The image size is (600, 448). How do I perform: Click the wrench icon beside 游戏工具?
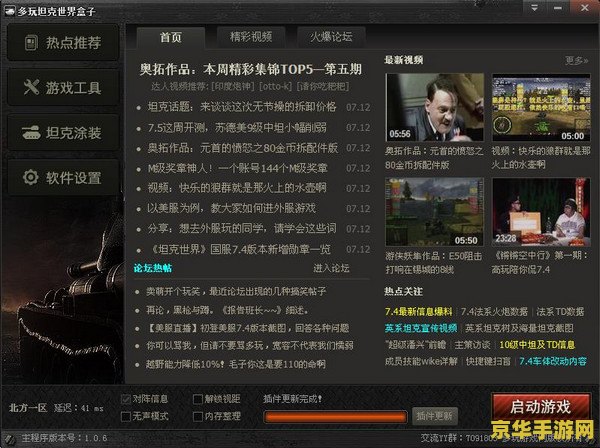[x=31, y=87]
